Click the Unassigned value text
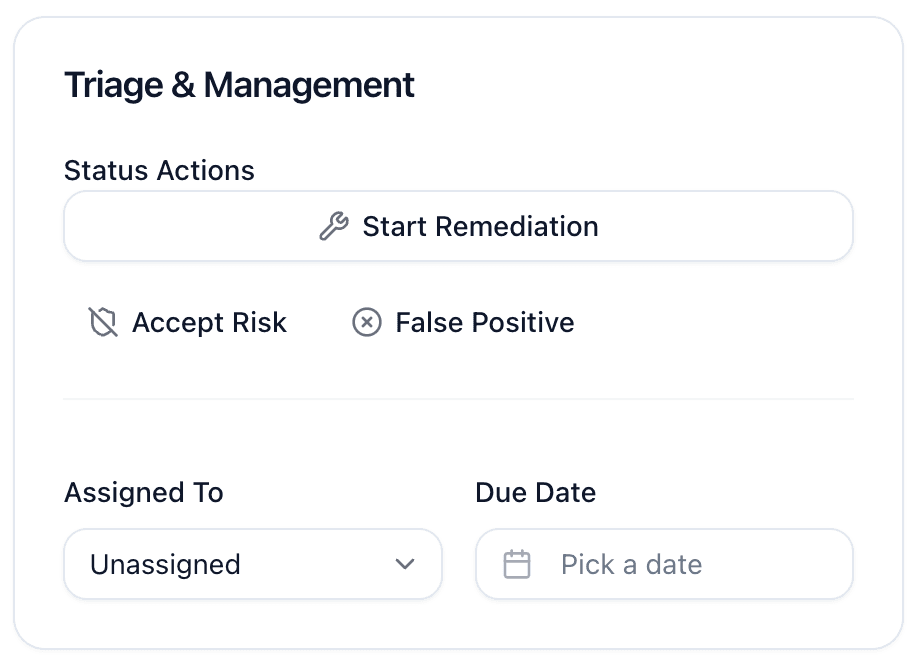Screen dimensions: 918x668 164,564
